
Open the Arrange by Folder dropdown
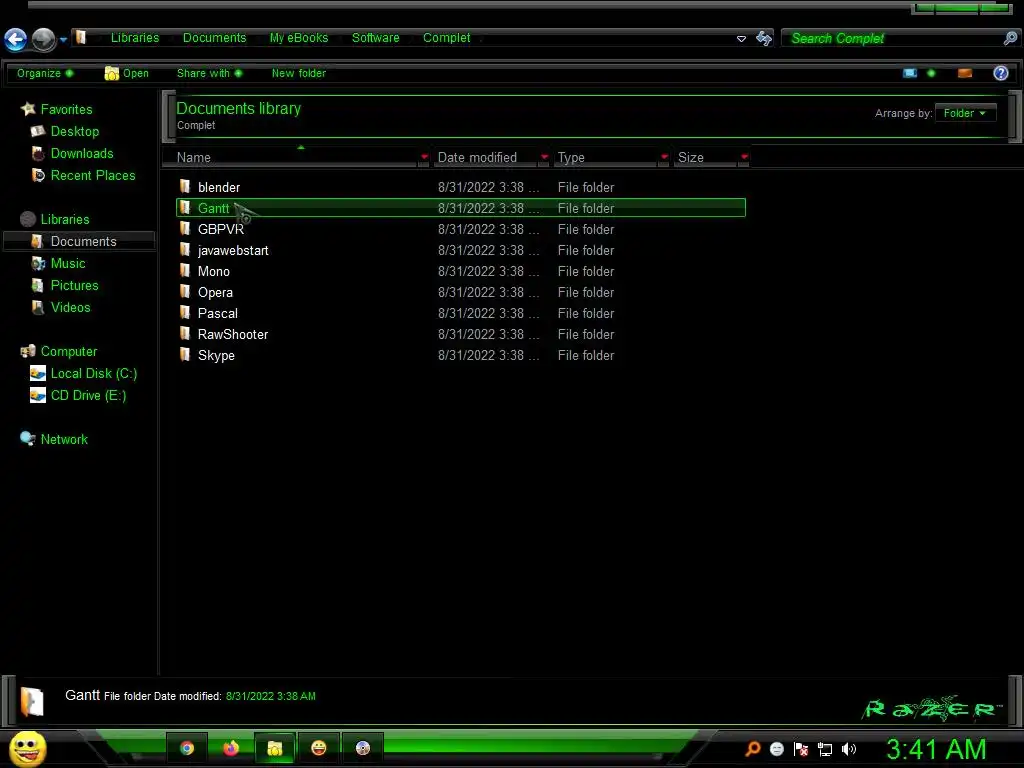click(965, 113)
